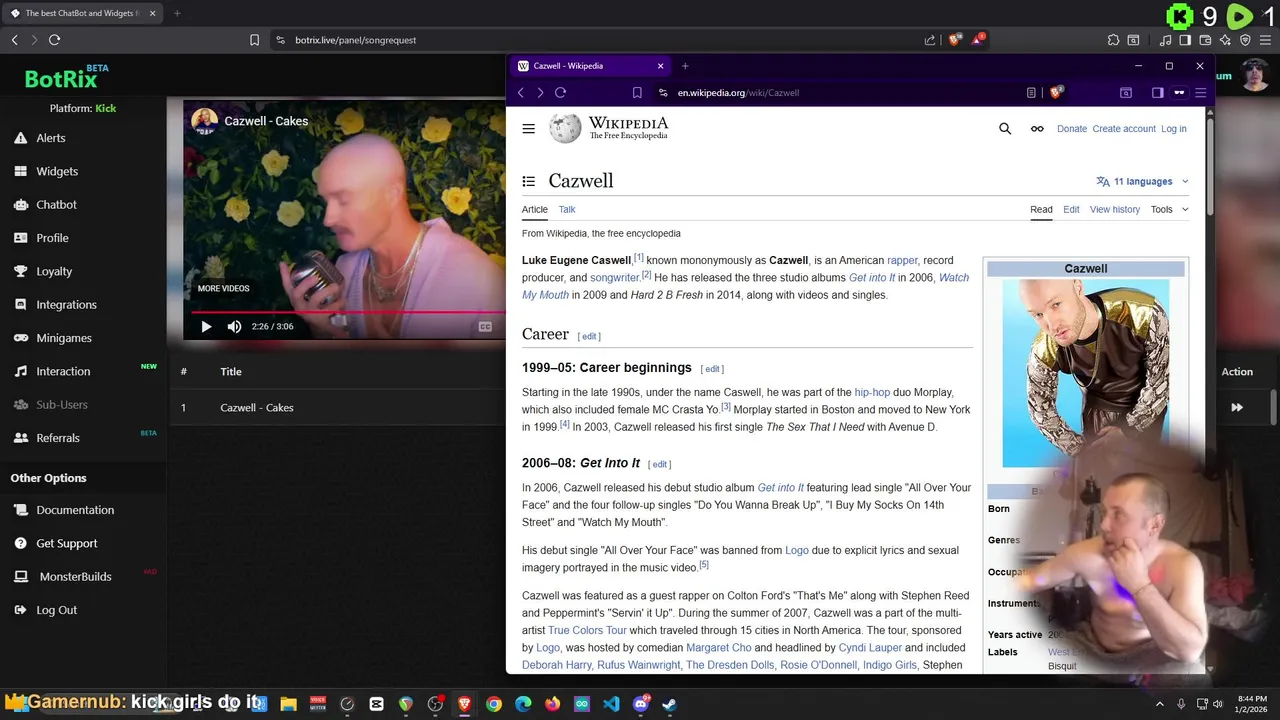Open a new tab in the Wikipedia window
This screenshot has height=720, width=1280.
(685, 66)
